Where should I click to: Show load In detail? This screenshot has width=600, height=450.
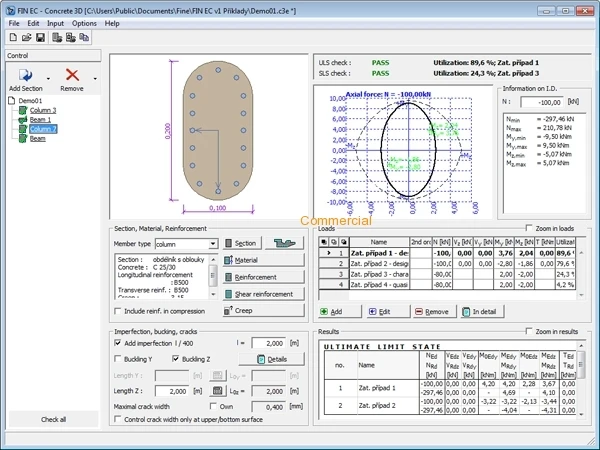482,311
